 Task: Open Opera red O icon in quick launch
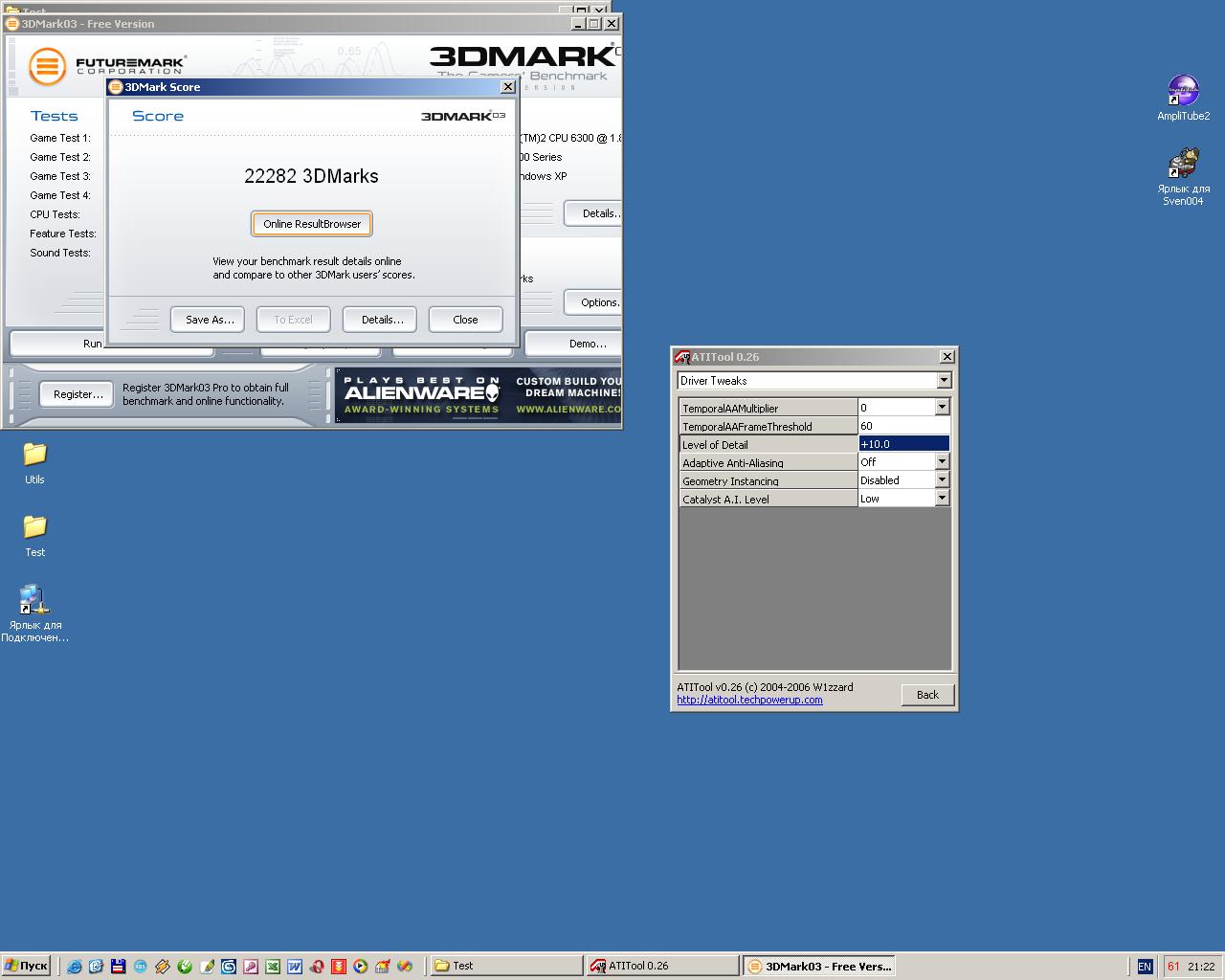coord(317,967)
